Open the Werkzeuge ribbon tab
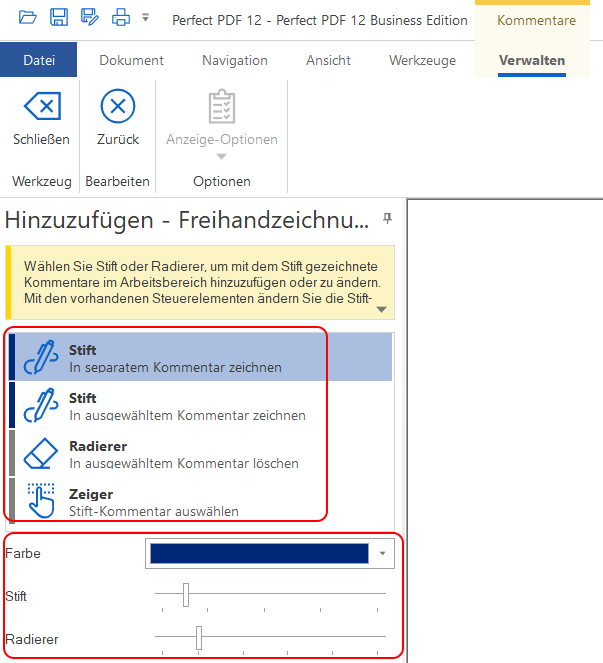Screen dimensions: 603x663 coord(422,60)
